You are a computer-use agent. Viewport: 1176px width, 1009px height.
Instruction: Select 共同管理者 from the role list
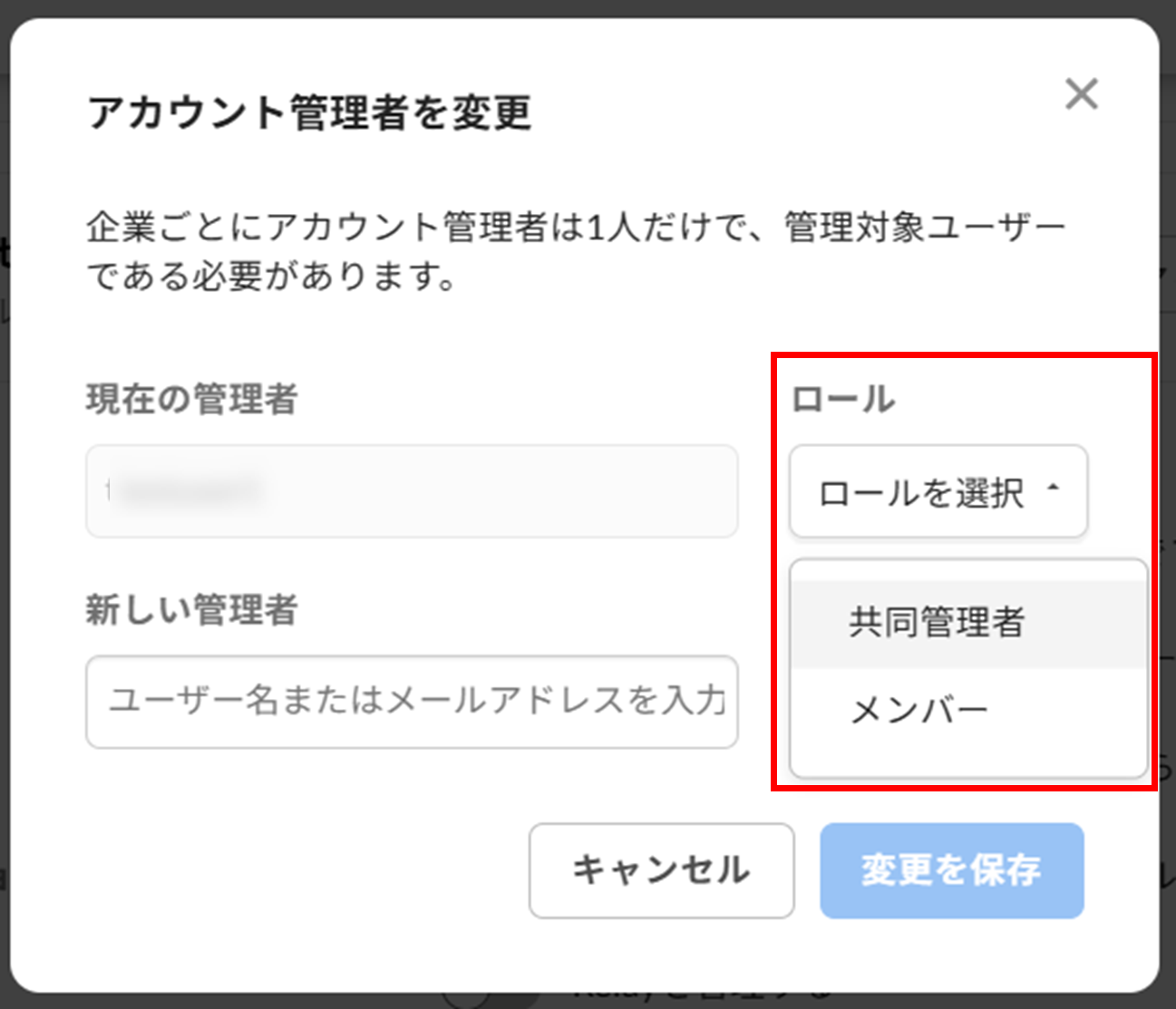[937, 623]
